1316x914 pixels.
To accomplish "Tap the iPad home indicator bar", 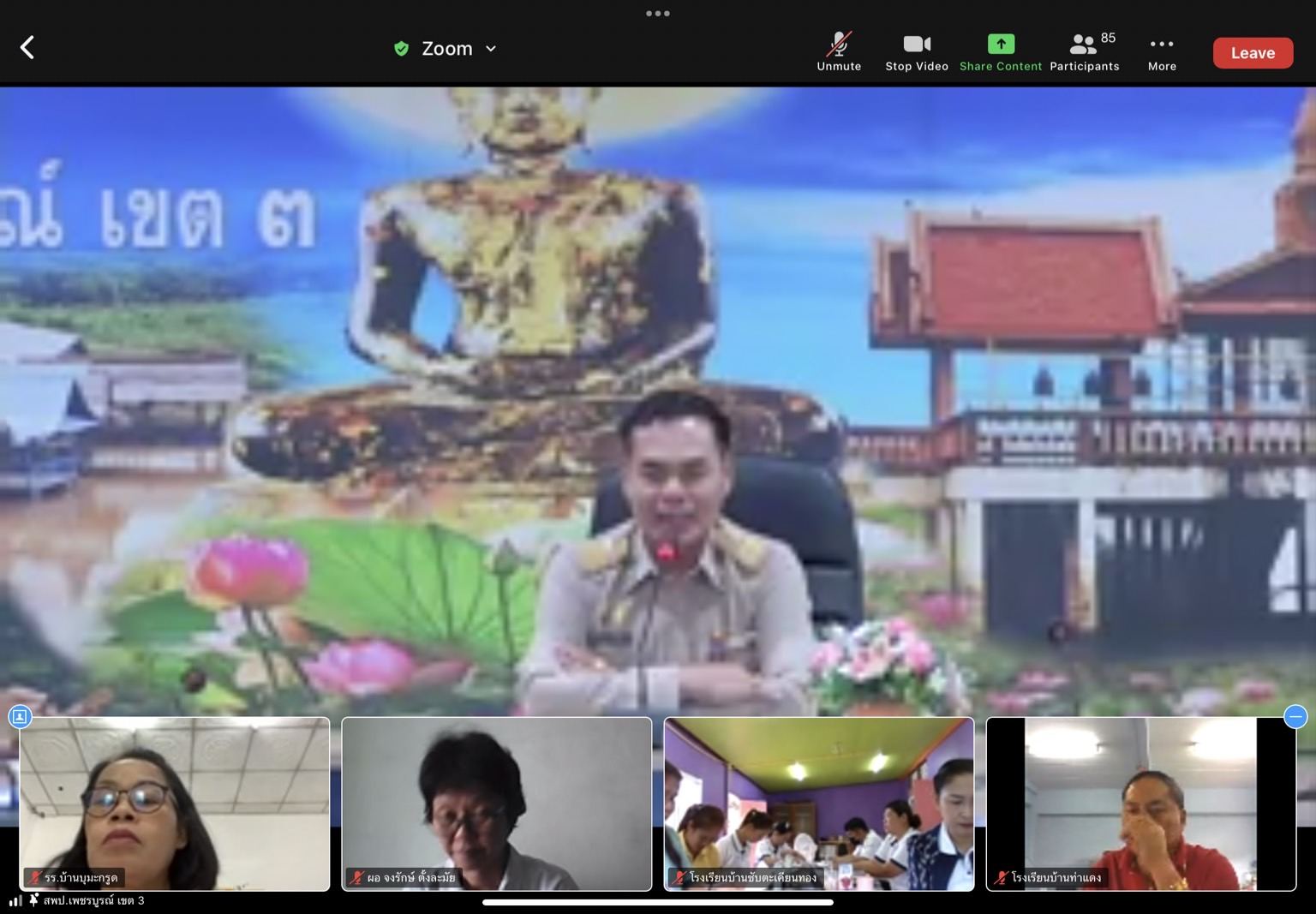I will click(657, 902).
